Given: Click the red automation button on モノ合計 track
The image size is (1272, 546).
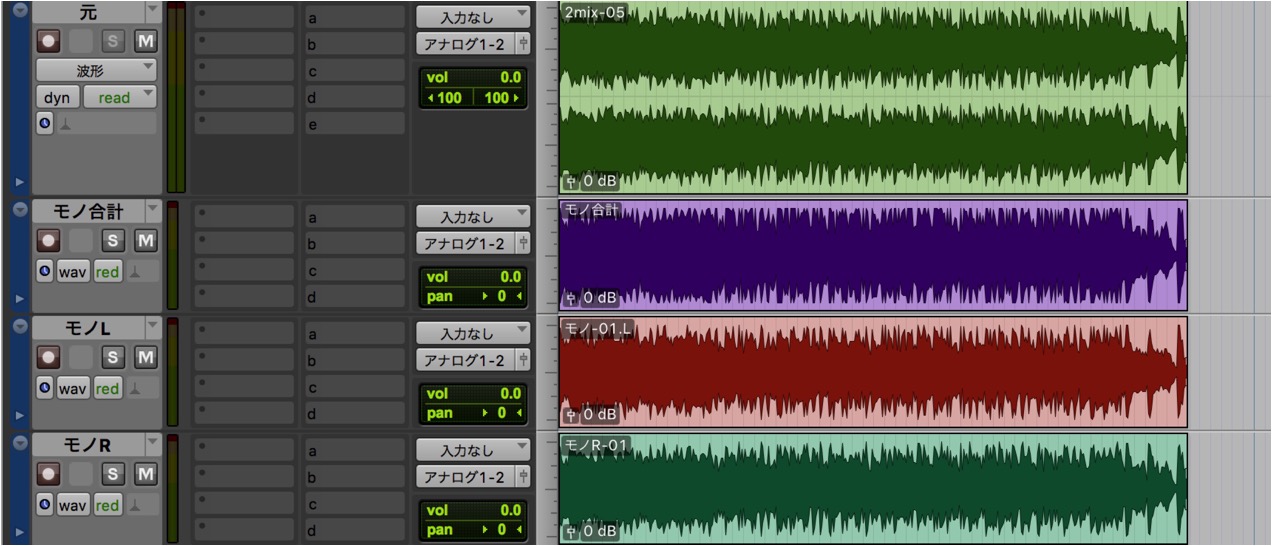Looking at the screenshot, I should click(107, 271).
